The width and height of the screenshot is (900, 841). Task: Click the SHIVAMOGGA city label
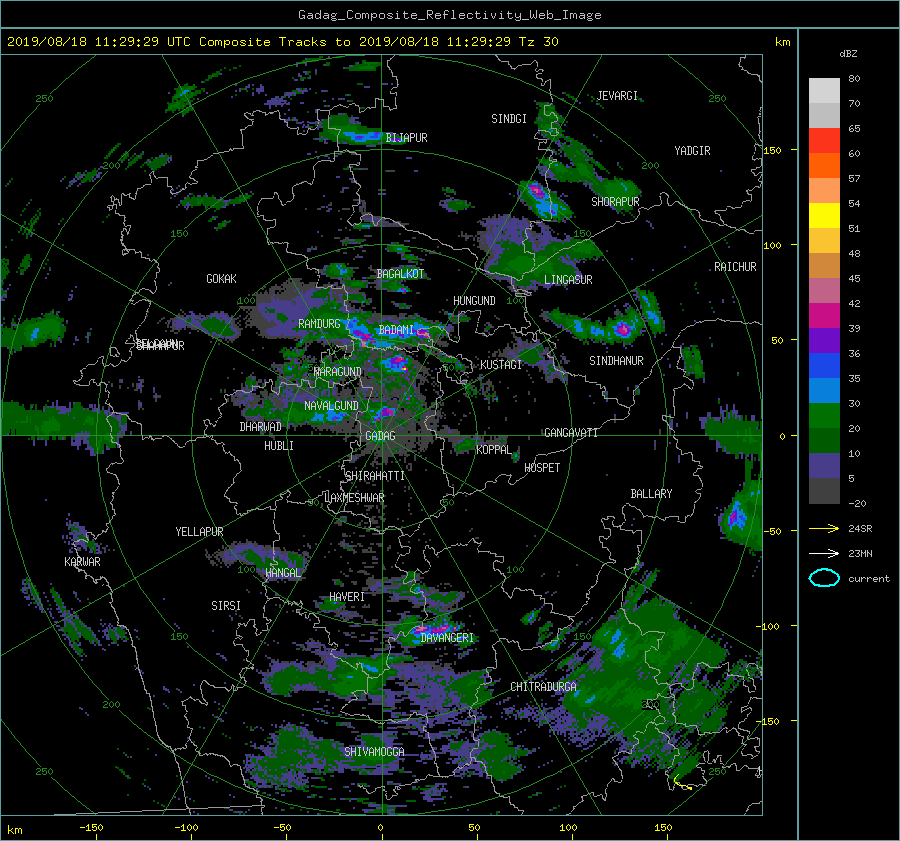pyautogui.click(x=374, y=752)
